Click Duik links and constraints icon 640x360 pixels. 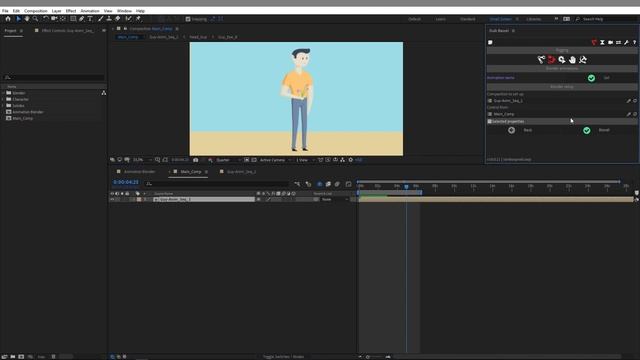pos(551,60)
